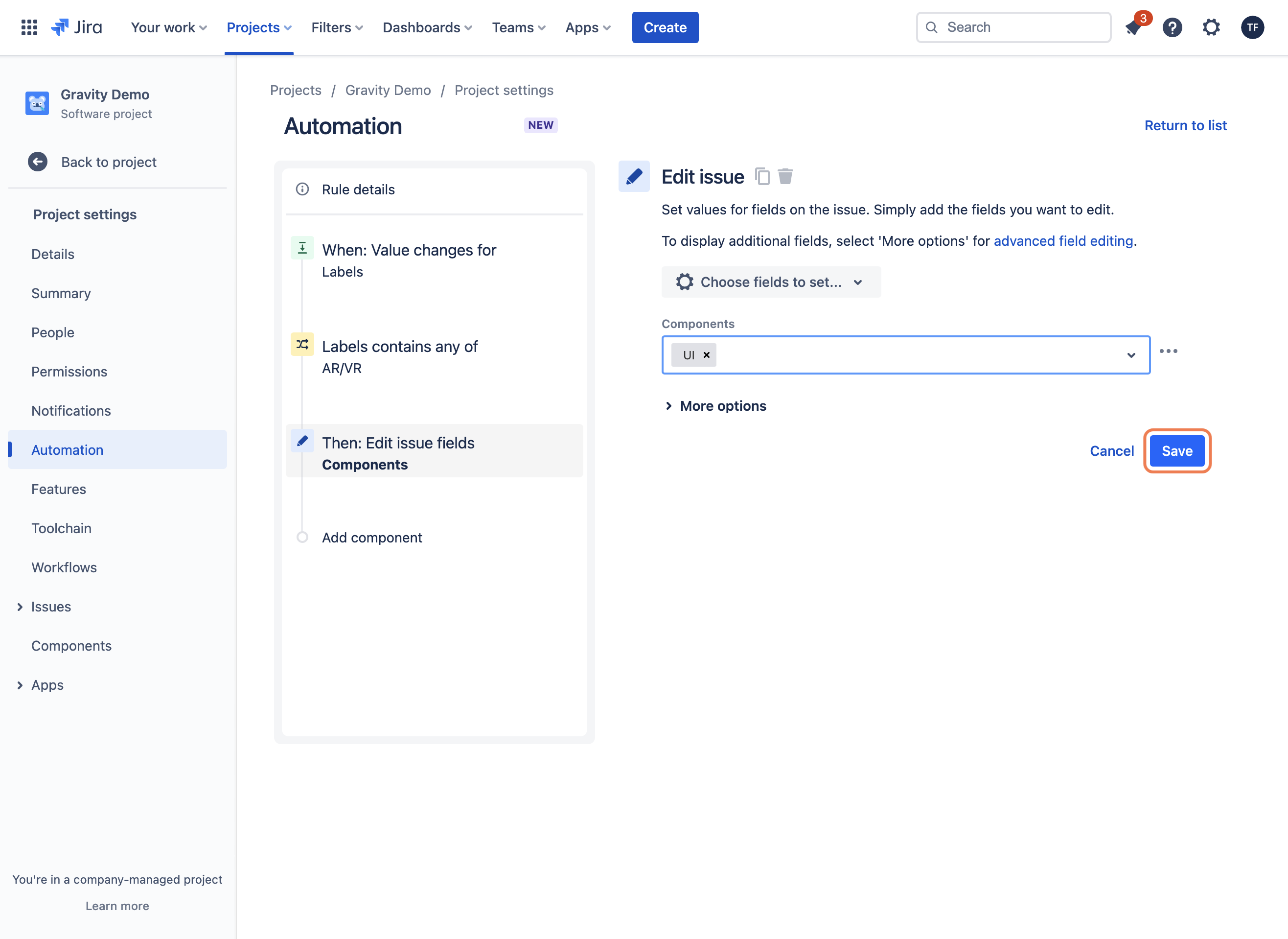Viewport: 1288px width, 939px height.
Task: Click the Learn more link at sidebar bottom
Action: [117, 907]
